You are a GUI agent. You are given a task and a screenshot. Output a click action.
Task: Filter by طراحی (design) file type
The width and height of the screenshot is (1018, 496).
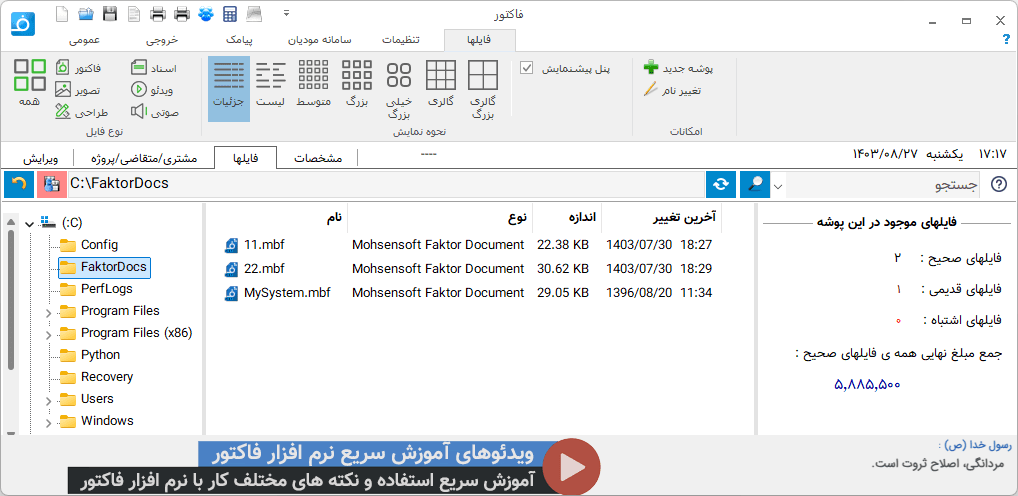point(82,112)
